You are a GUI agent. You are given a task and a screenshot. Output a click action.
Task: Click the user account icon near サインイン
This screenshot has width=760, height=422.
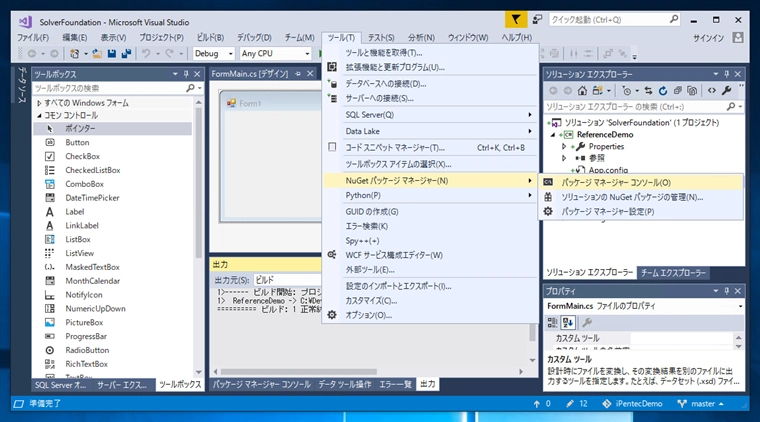tap(738, 37)
